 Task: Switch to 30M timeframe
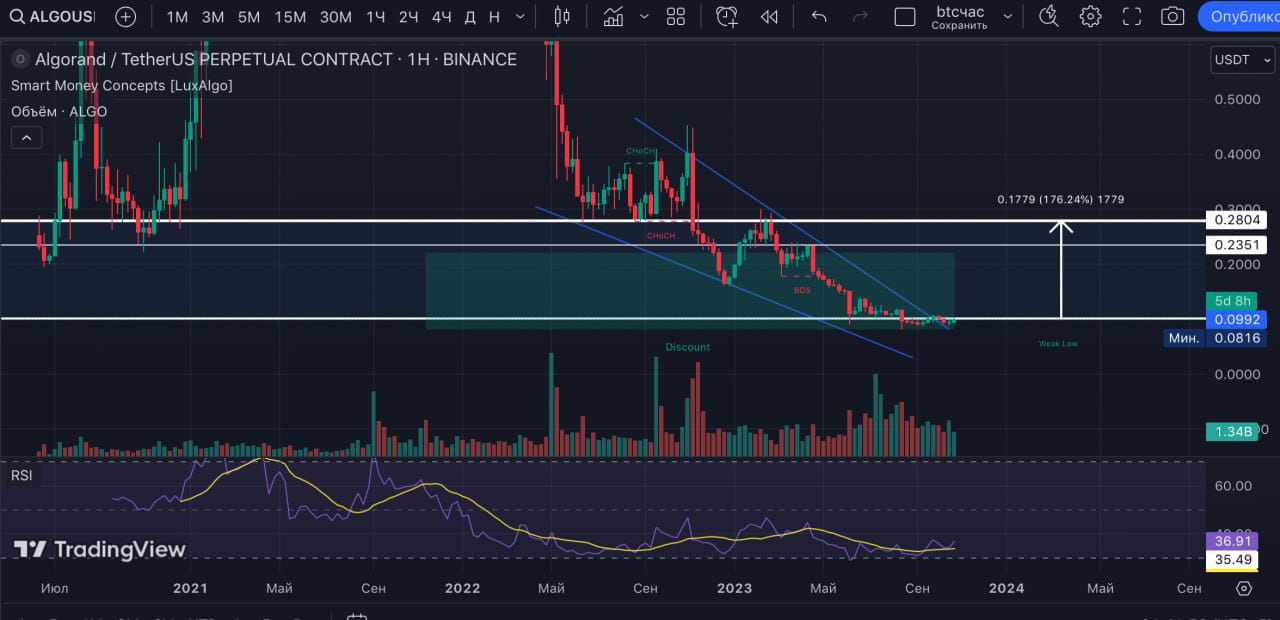(x=336, y=17)
